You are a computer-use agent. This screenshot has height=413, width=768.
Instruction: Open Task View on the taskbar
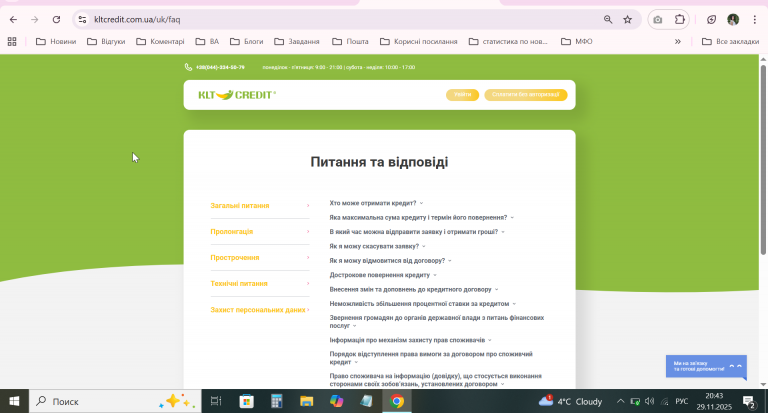click(216, 401)
